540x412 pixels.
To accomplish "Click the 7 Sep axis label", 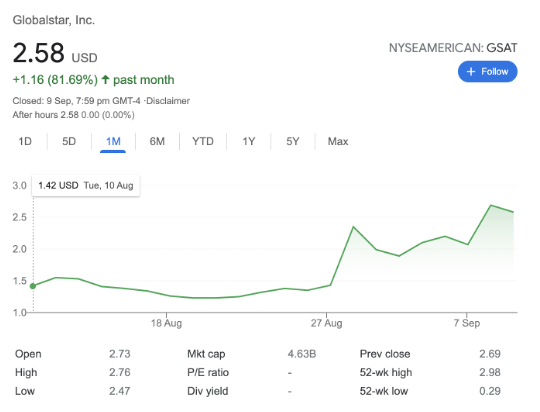I will click(x=467, y=323).
